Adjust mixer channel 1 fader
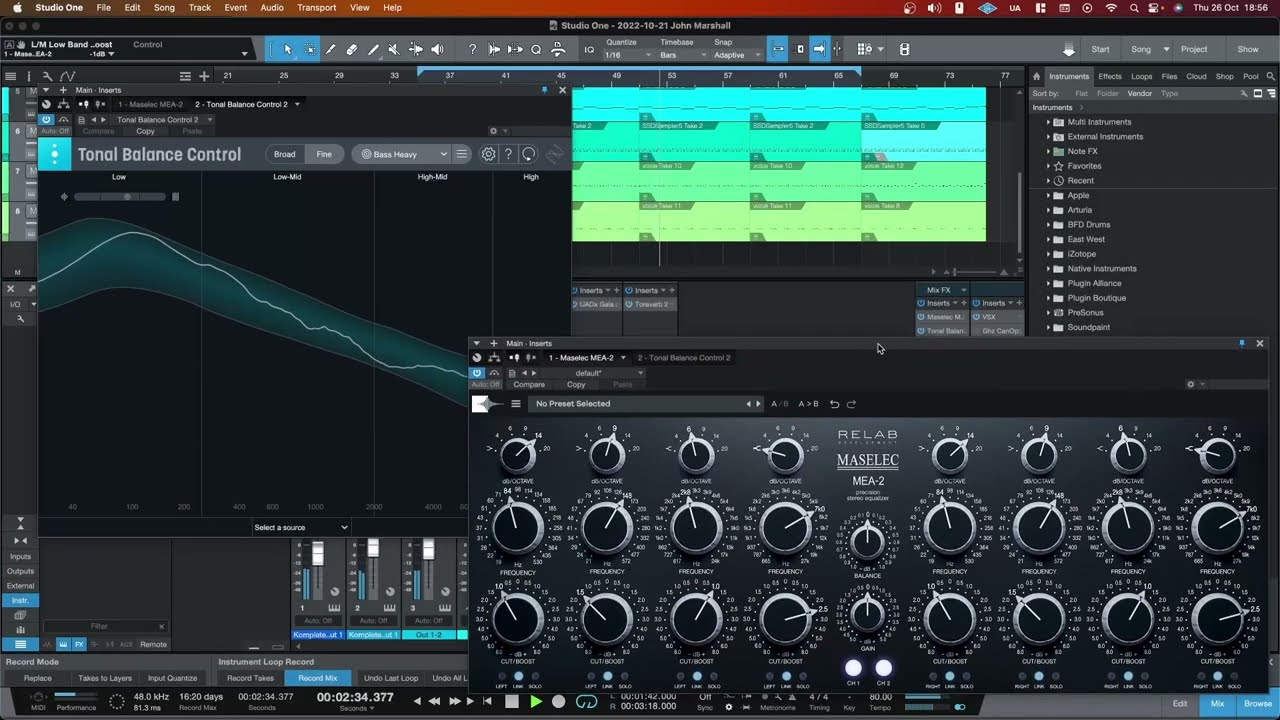1280x720 pixels. click(x=318, y=553)
